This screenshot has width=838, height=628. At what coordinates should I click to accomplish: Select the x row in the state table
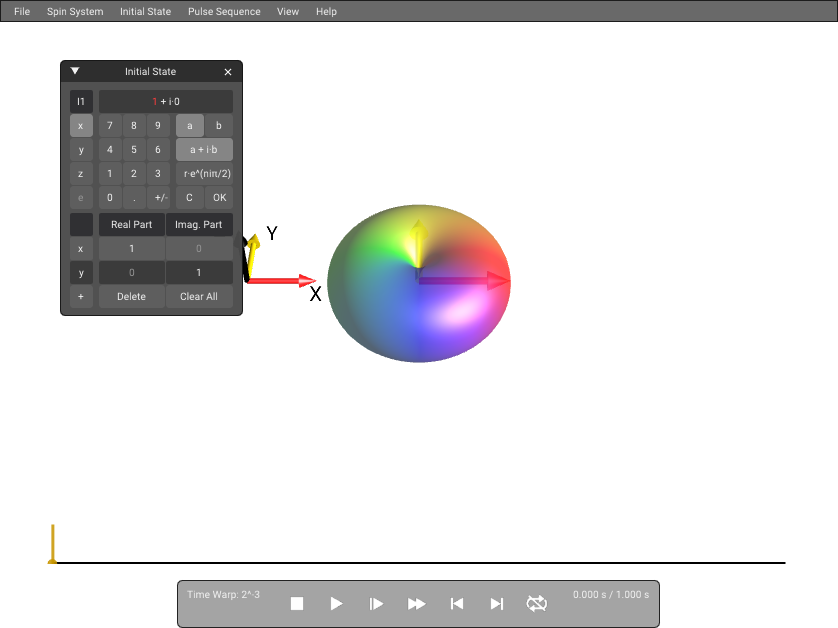pyautogui.click(x=81, y=249)
